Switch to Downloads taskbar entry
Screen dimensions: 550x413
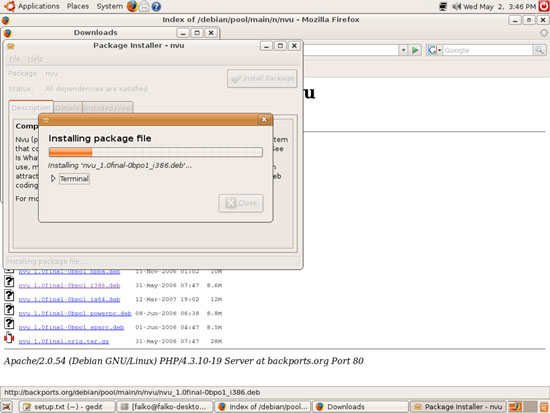pyautogui.click(x=360, y=407)
